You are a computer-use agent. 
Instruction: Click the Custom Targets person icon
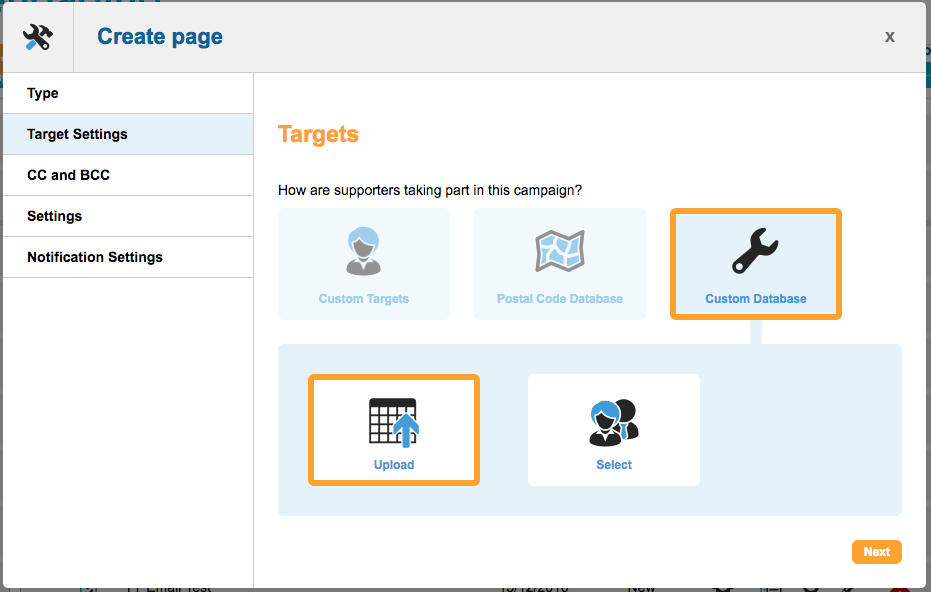point(364,251)
